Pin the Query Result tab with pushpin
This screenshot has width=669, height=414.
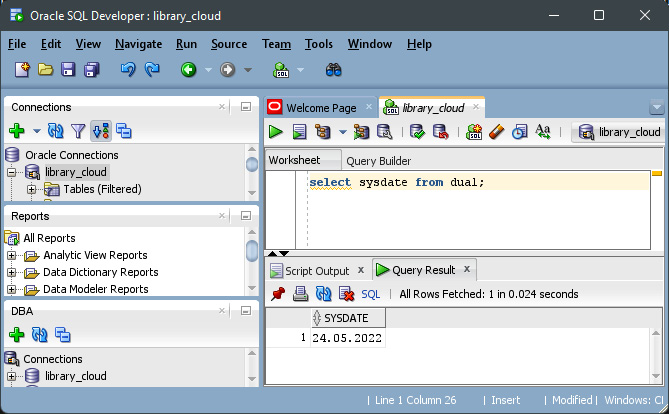click(x=278, y=294)
